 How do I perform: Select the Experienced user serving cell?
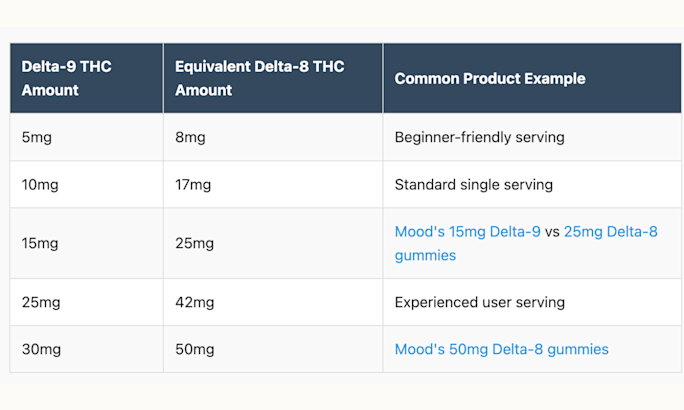coord(479,302)
